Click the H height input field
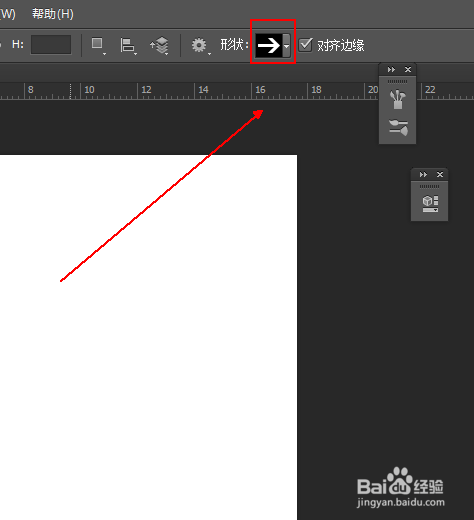The image size is (474, 520). coord(51,44)
